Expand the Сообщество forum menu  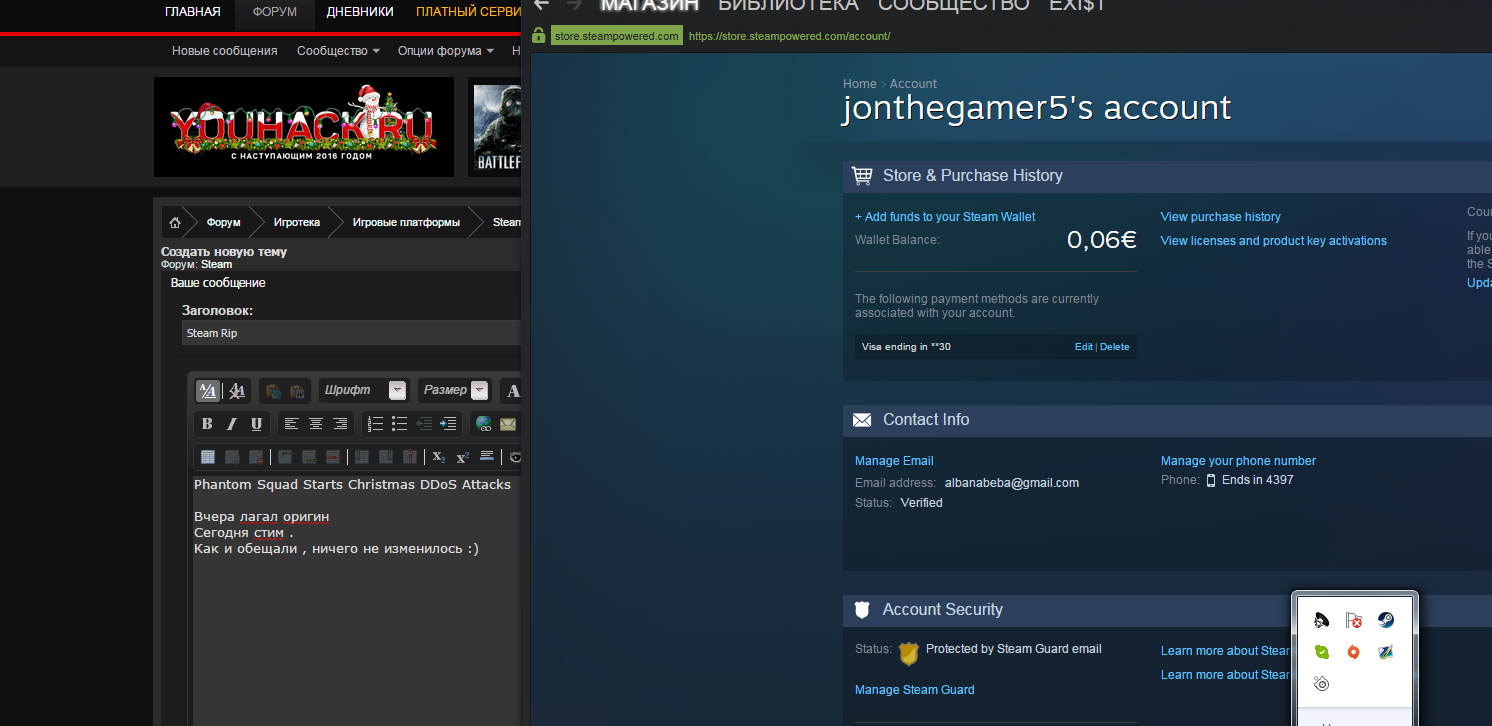click(x=338, y=50)
